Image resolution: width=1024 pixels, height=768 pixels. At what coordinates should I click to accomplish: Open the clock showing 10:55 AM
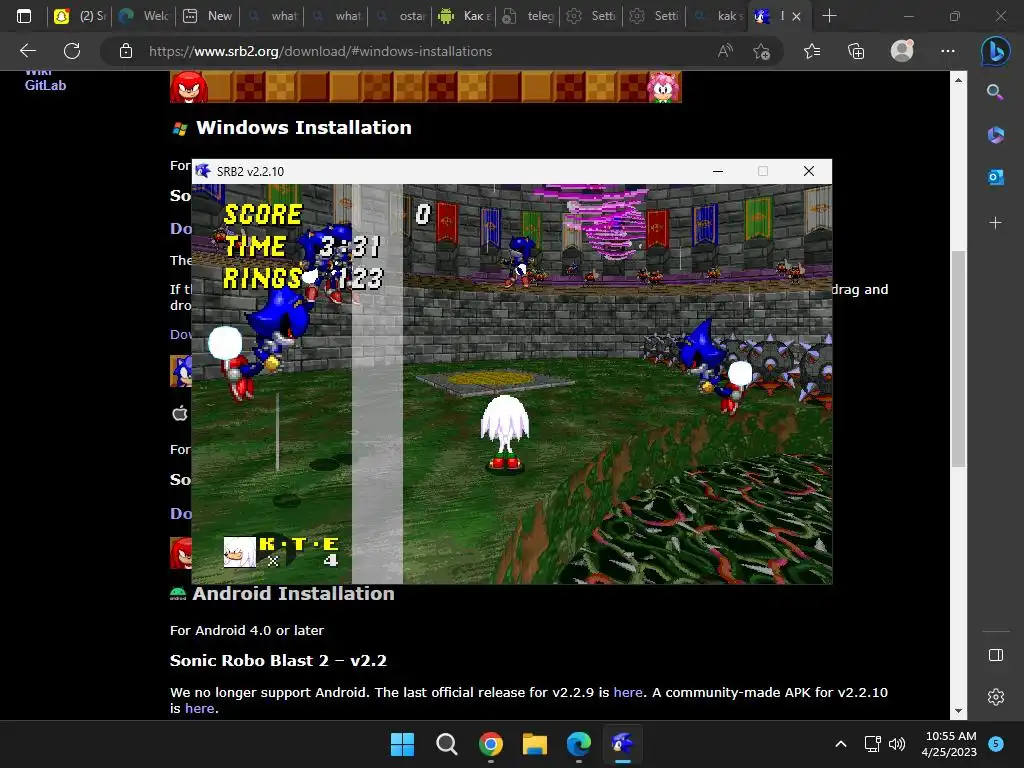click(949, 744)
